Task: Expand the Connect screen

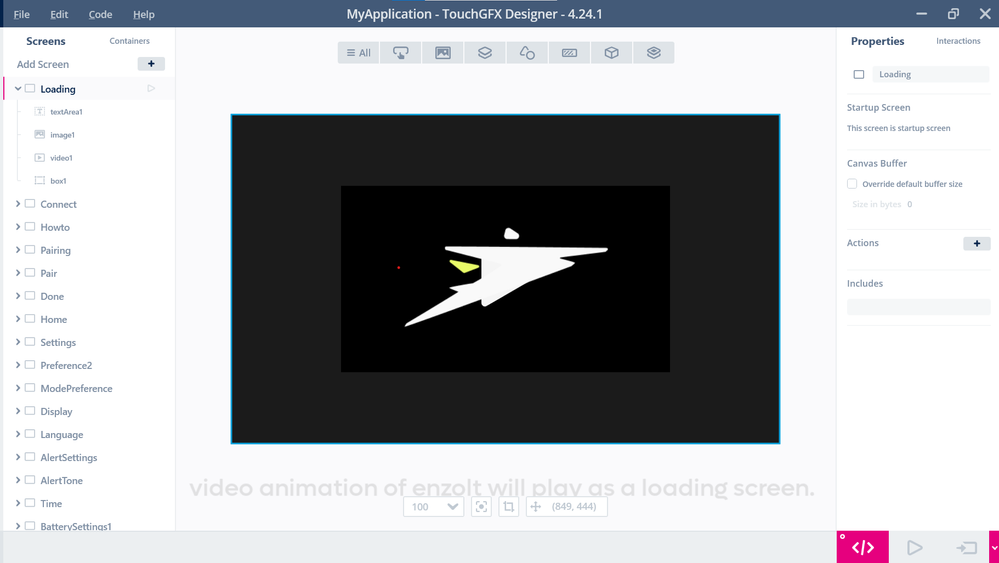Action: [x=18, y=204]
